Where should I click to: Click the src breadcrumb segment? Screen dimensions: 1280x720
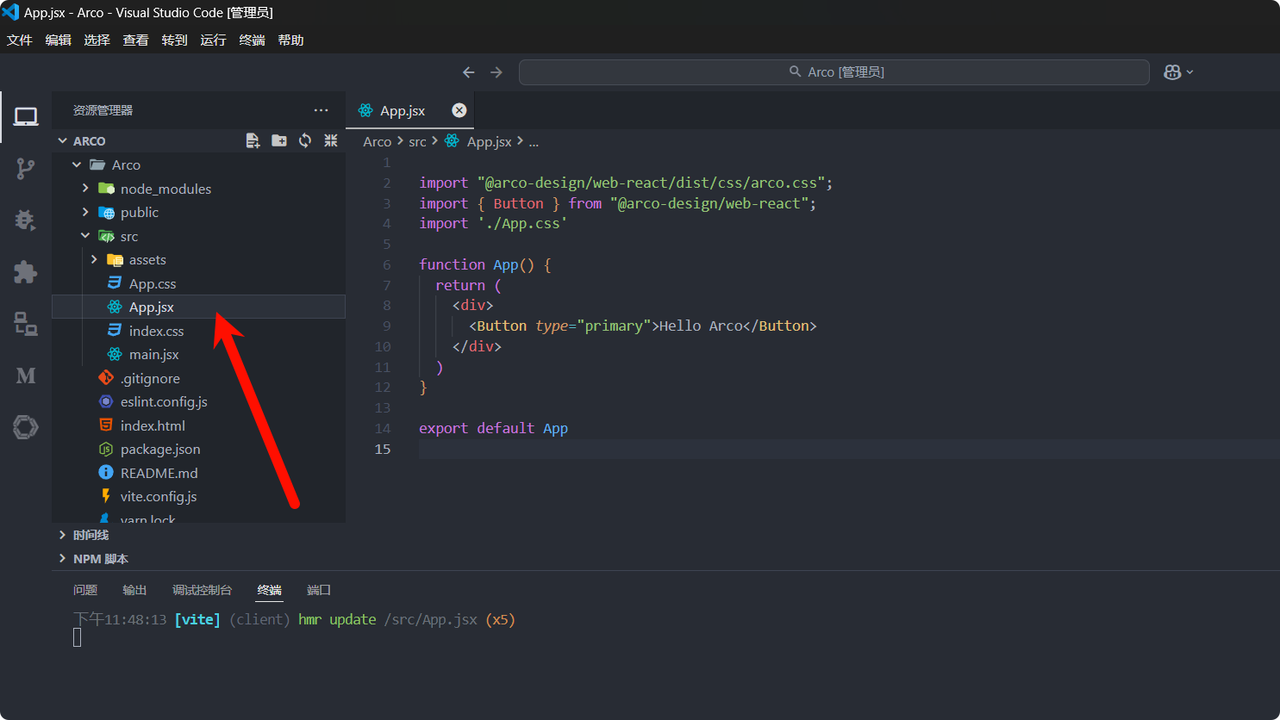click(417, 141)
